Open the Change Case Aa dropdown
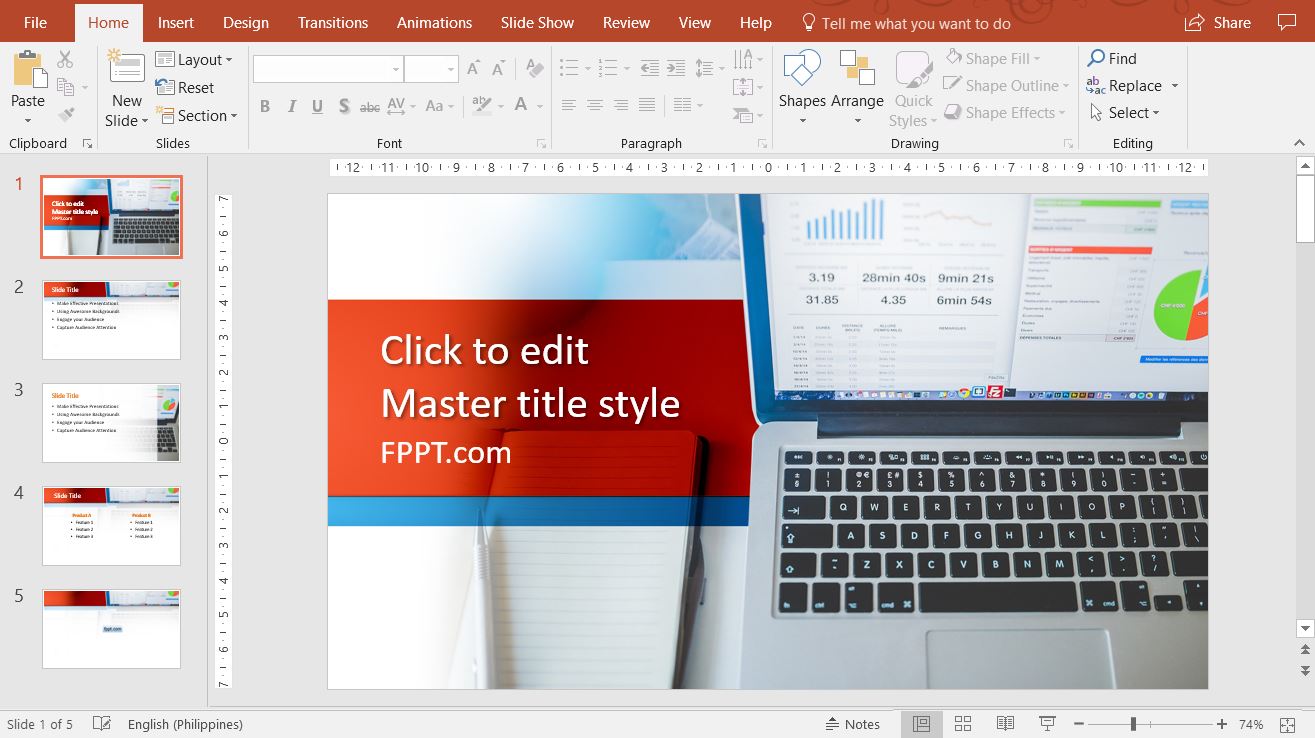Screen dimensions: 1315x738 click(x=440, y=106)
